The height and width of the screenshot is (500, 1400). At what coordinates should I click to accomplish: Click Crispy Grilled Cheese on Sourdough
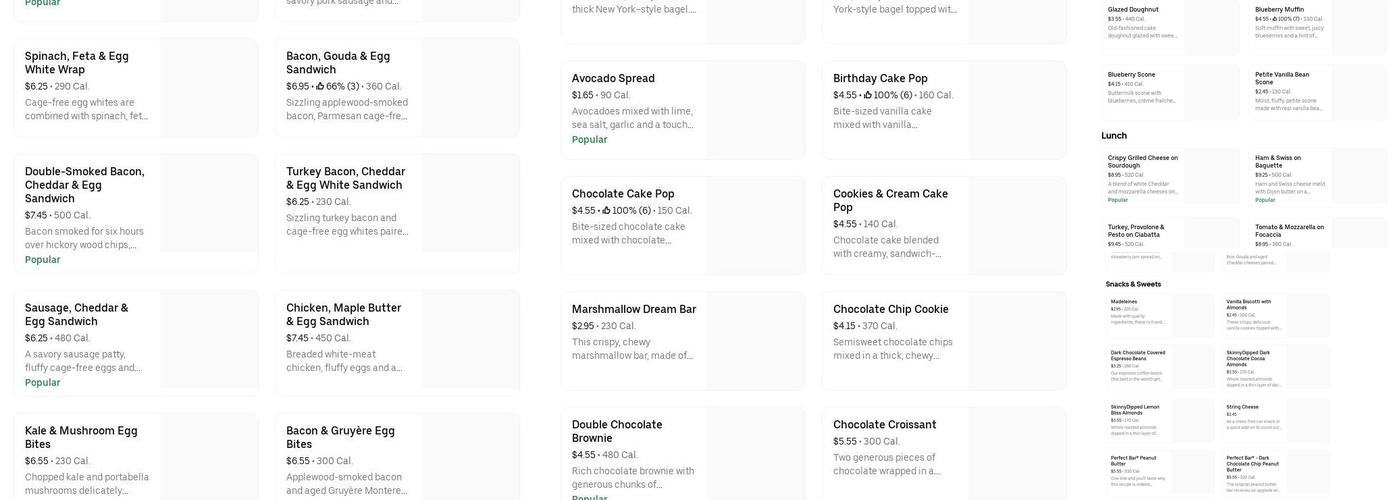click(x=1143, y=161)
